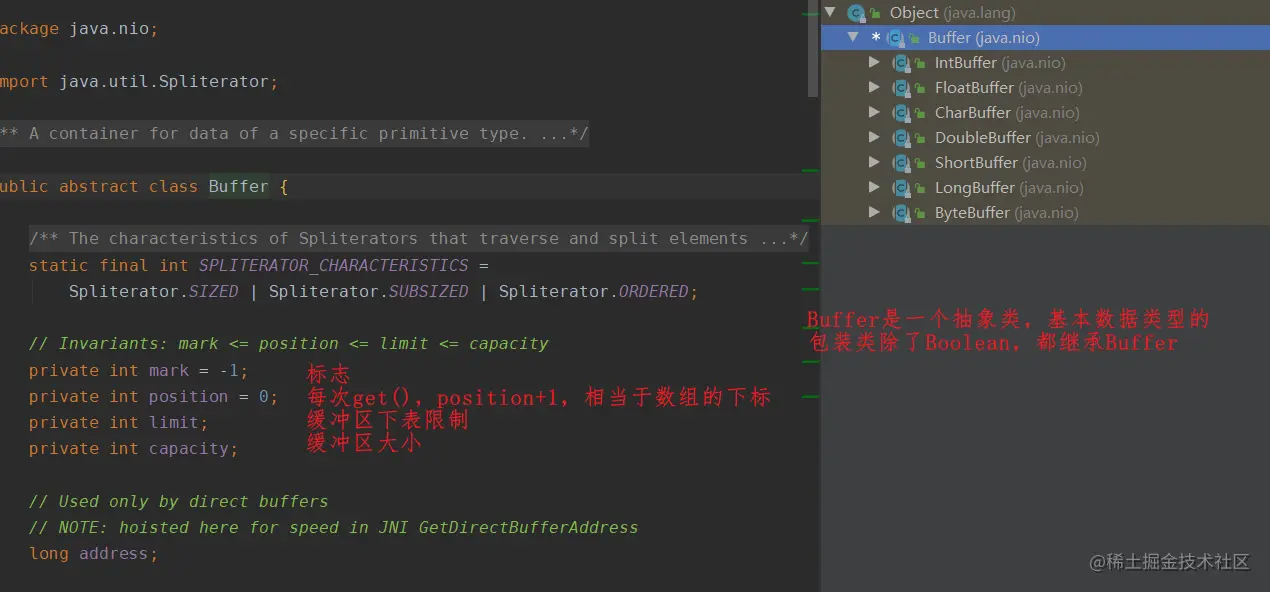This screenshot has width=1270, height=592.
Task: Click the field name in "private int position = 0"
Action: point(189,397)
